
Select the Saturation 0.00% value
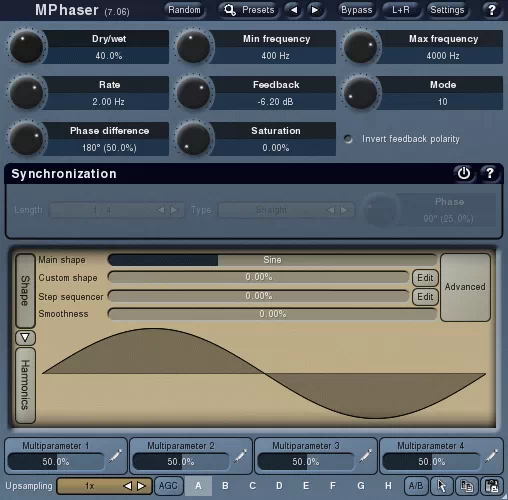click(x=275, y=148)
